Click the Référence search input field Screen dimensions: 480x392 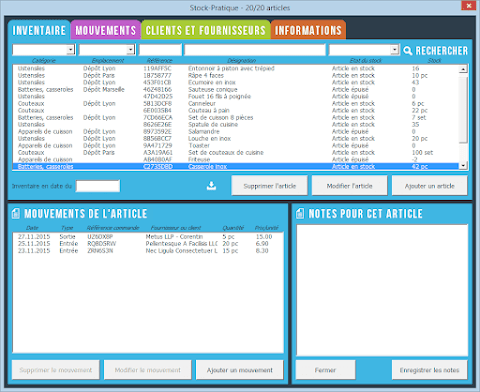160,50
